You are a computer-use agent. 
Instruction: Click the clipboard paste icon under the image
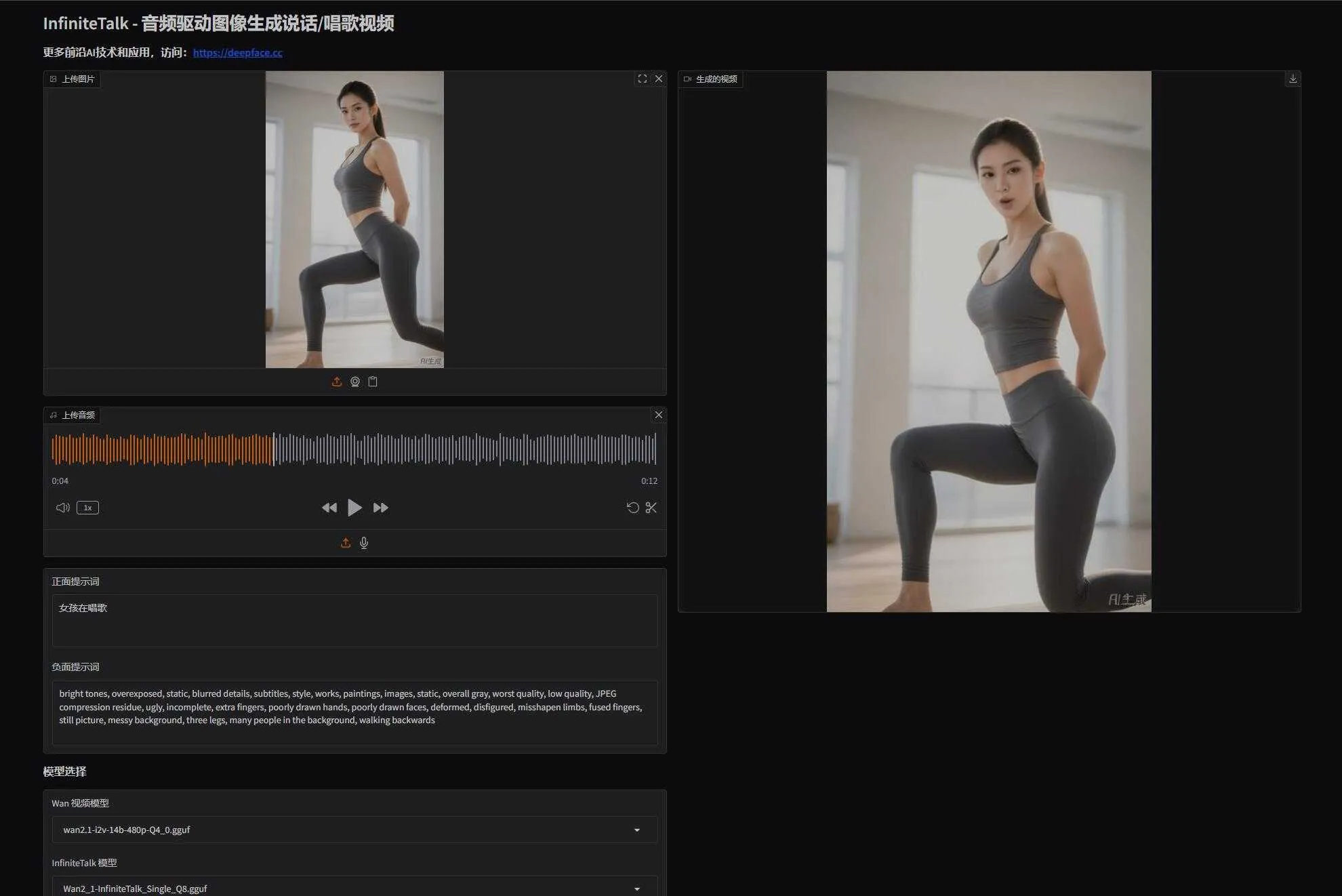[x=373, y=382]
